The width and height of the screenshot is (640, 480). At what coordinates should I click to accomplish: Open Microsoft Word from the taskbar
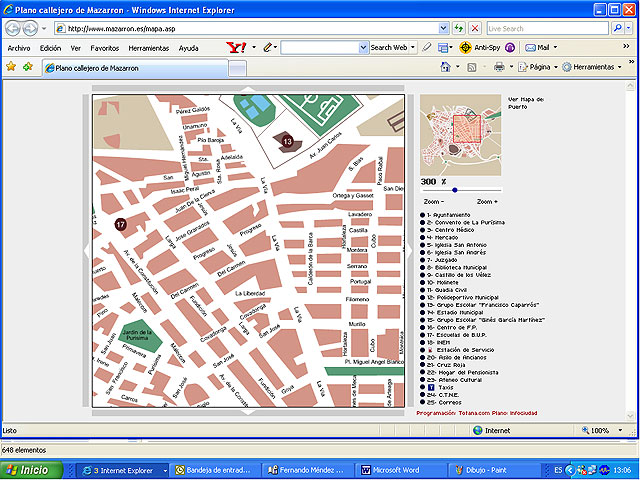[x=393, y=469]
